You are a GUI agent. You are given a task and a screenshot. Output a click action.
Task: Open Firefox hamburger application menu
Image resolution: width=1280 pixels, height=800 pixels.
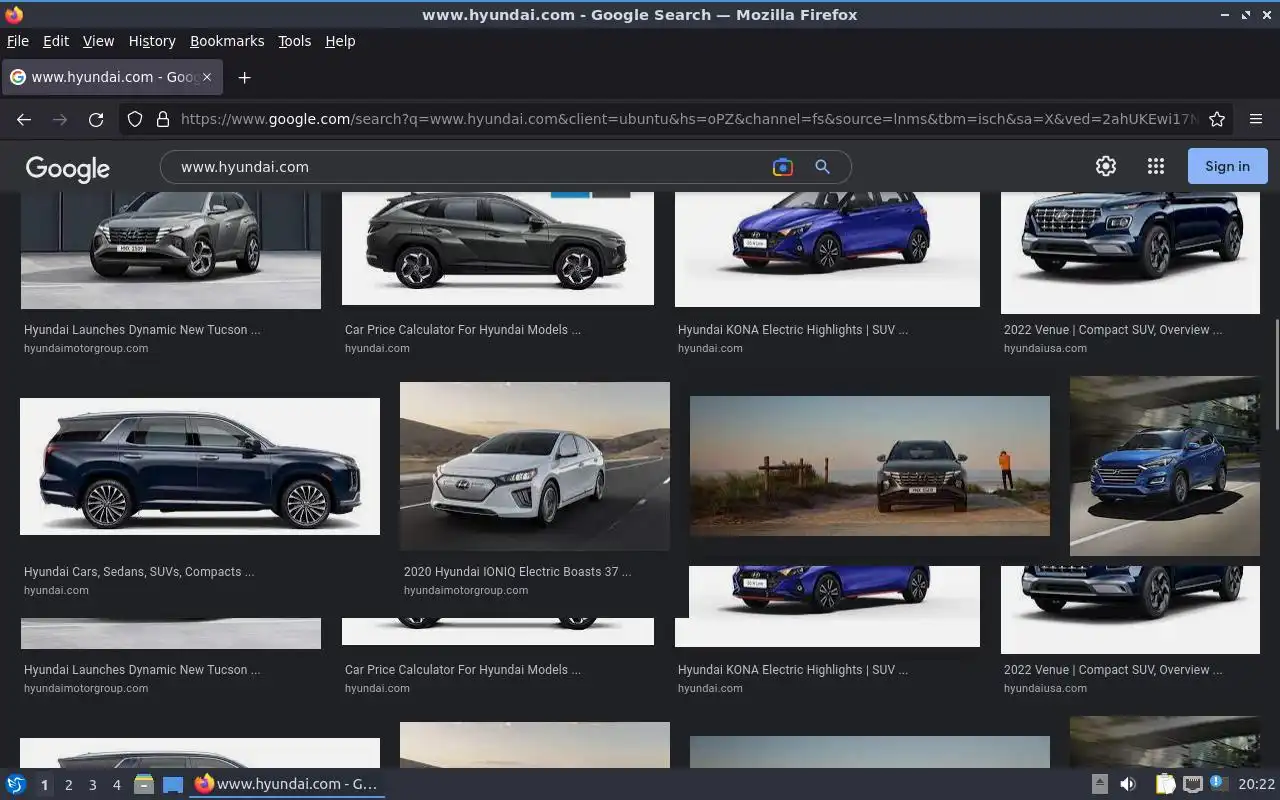pos(1256,119)
